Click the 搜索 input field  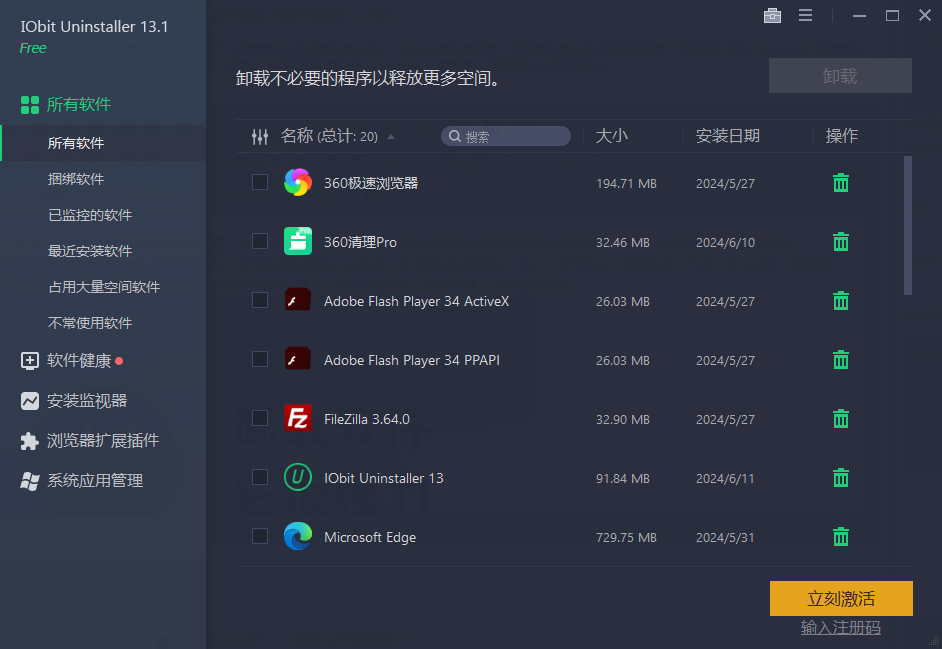pos(506,136)
